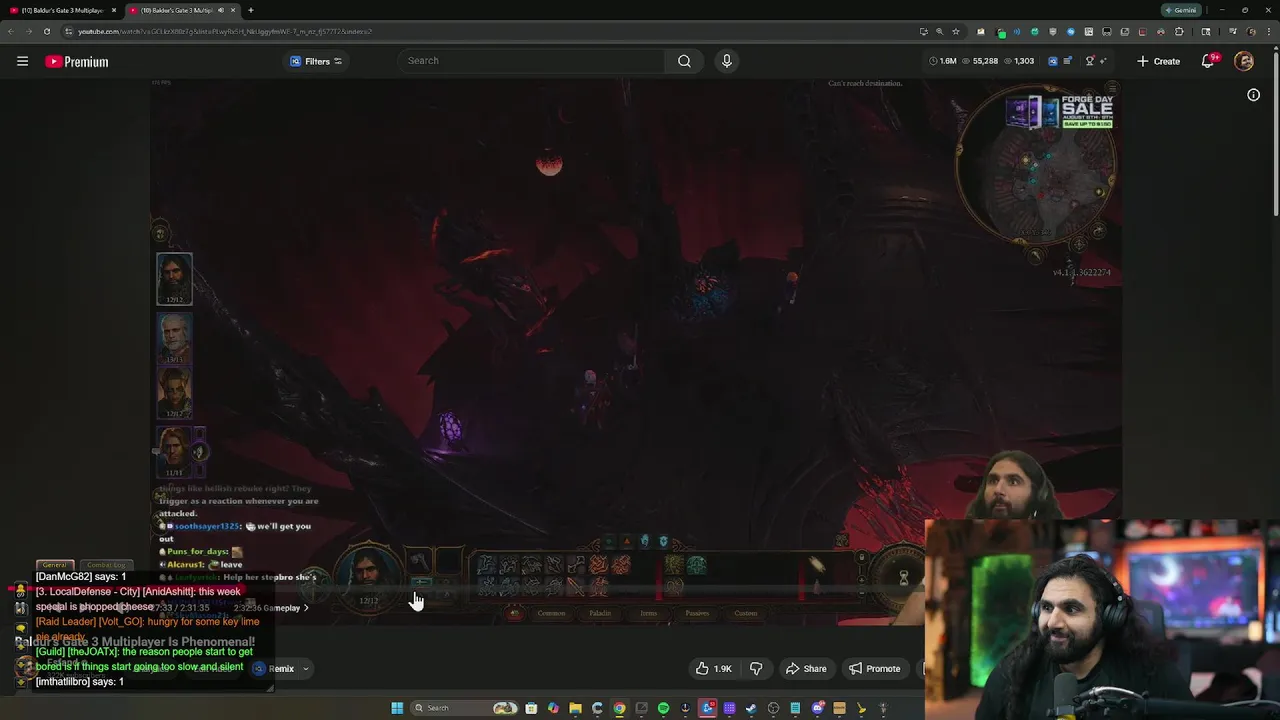This screenshot has width=1280, height=720.
Task: Reload the page
Action: [x=47, y=31]
